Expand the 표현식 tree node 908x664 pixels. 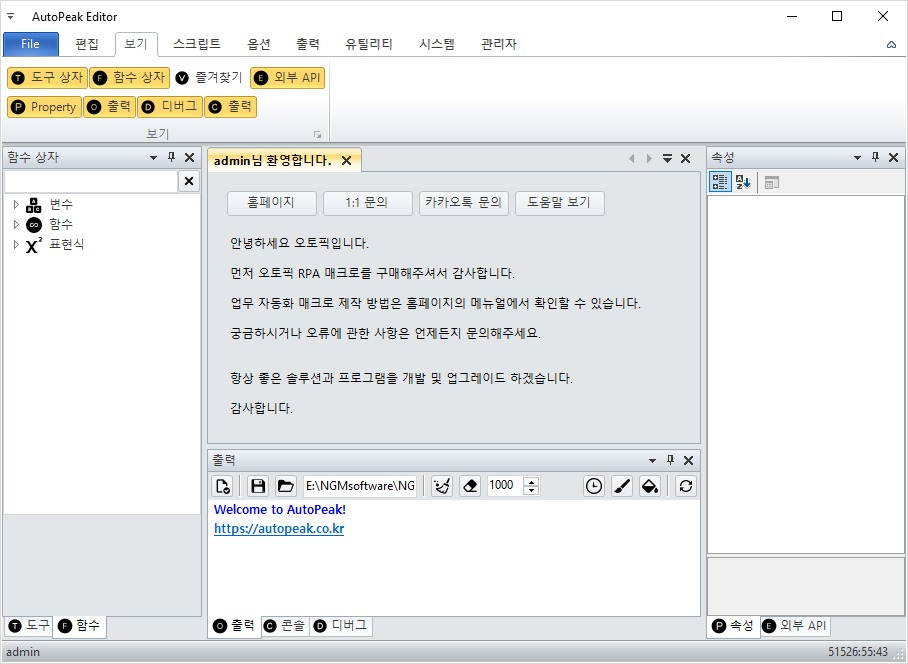click(x=16, y=244)
